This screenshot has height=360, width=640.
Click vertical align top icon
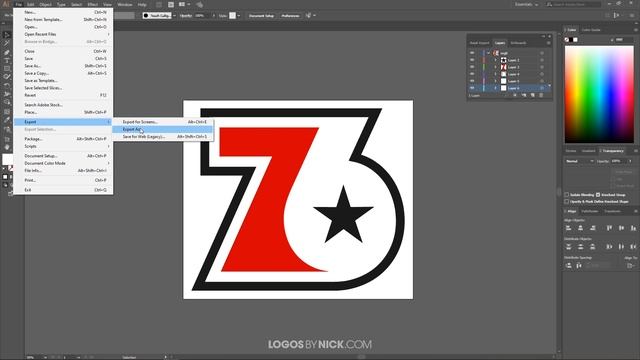(x=609, y=228)
